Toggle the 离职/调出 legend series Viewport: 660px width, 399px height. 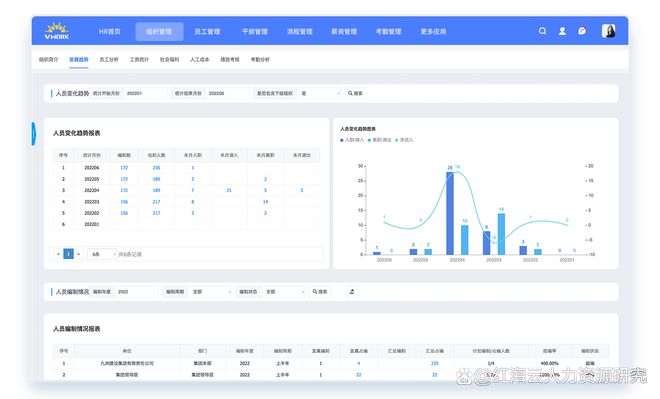[380, 140]
